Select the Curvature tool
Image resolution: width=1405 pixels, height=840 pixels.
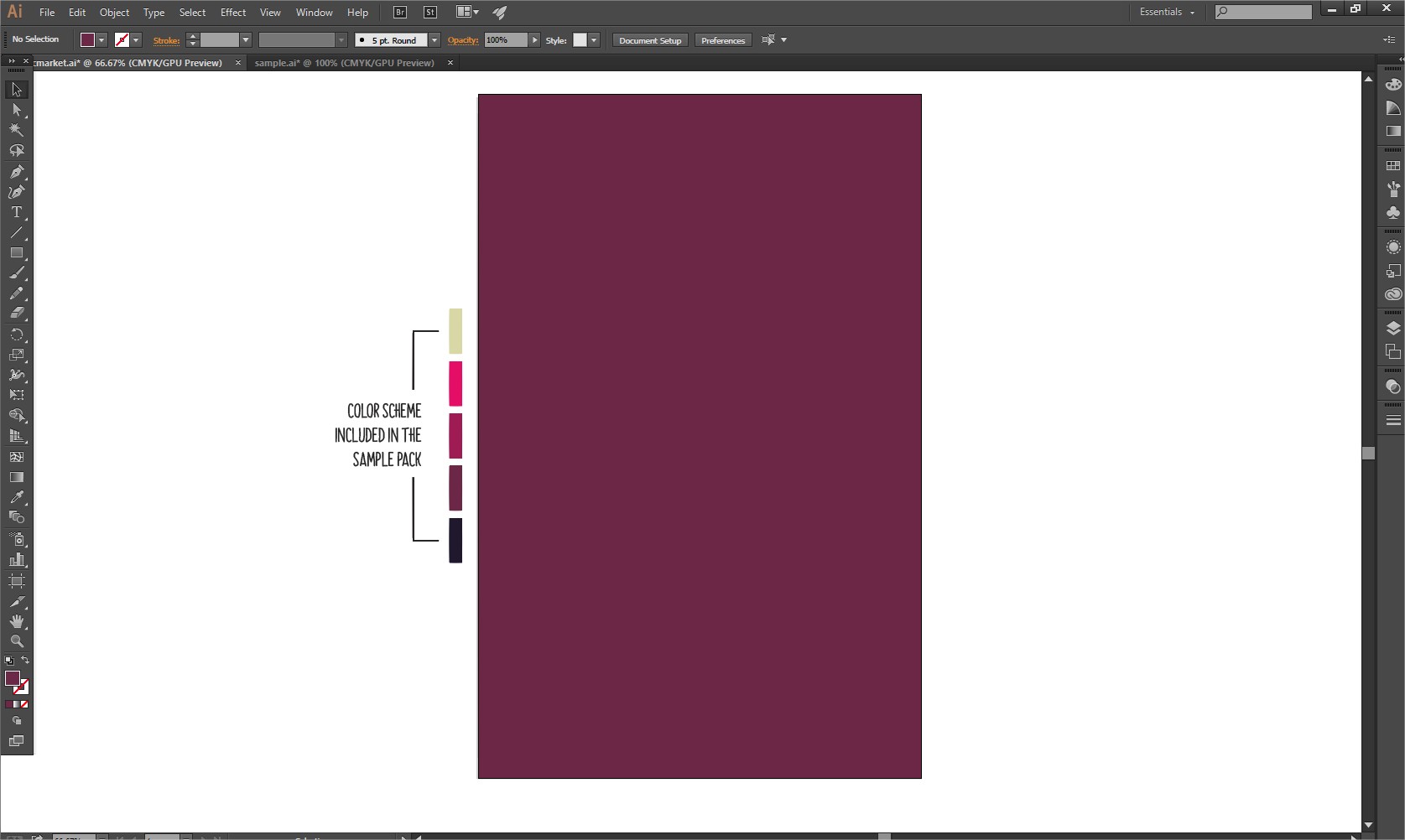coord(17,192)
